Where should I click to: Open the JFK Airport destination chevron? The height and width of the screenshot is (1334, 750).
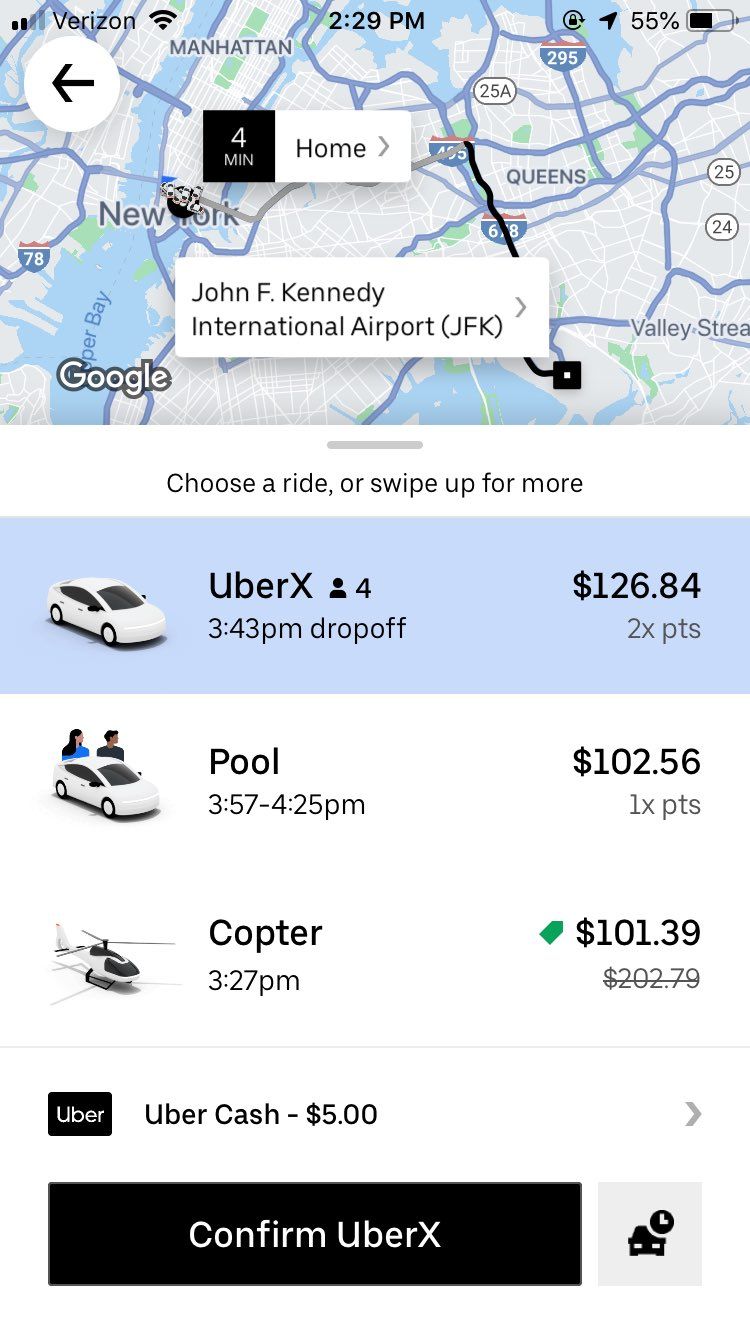click(x=520, y=307)
